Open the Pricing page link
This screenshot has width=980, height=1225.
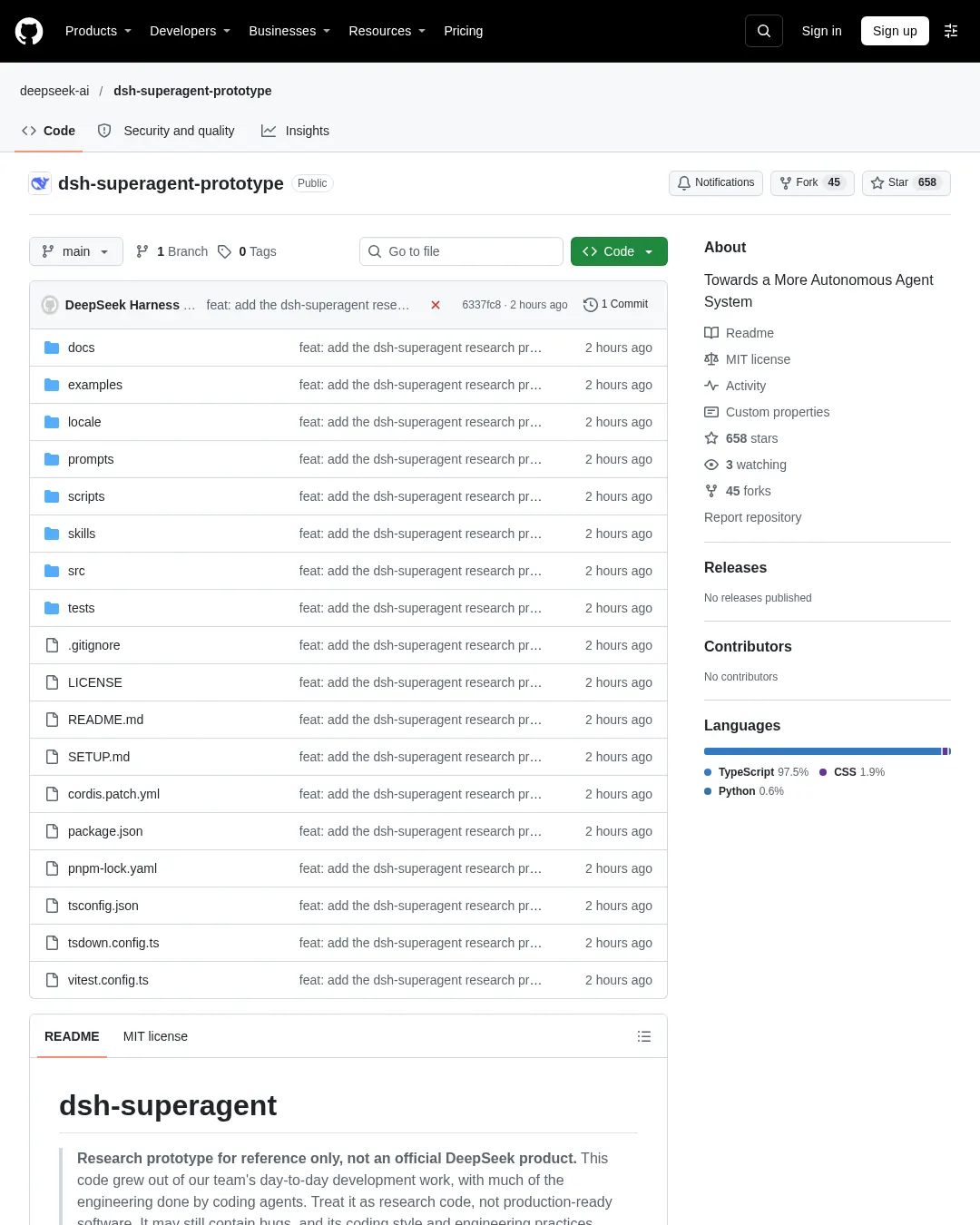pos(464,31)
